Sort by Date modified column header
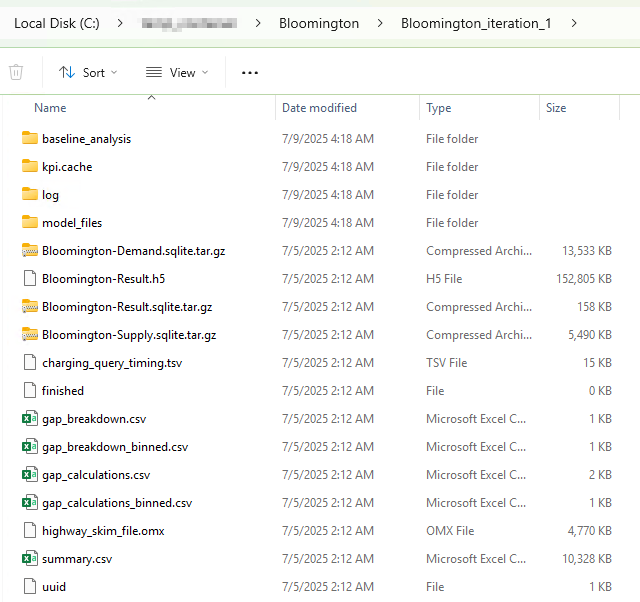This screenshot has width=640, height=602. 319,108
